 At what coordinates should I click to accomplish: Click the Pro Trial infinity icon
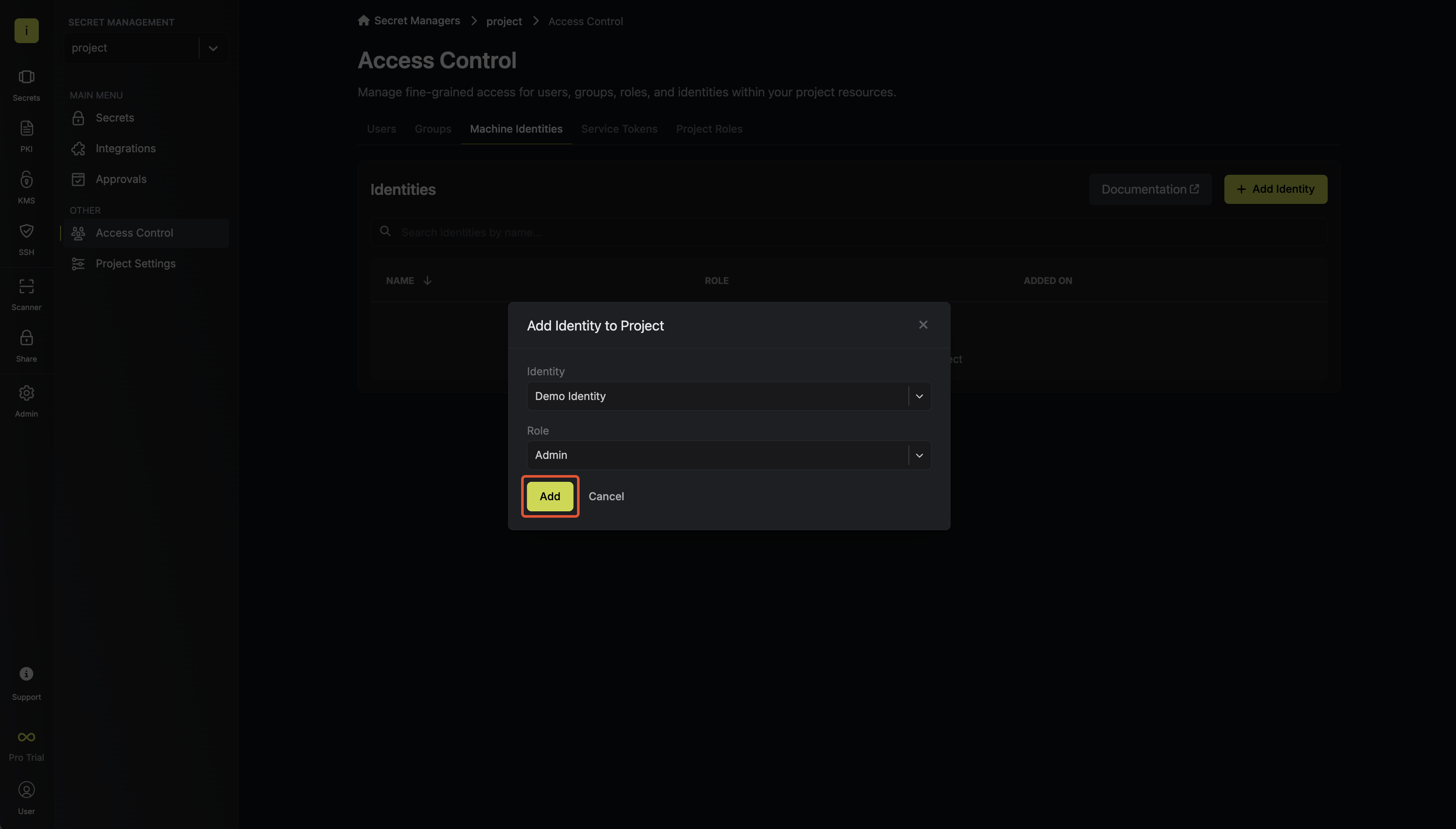click(26, 737)
